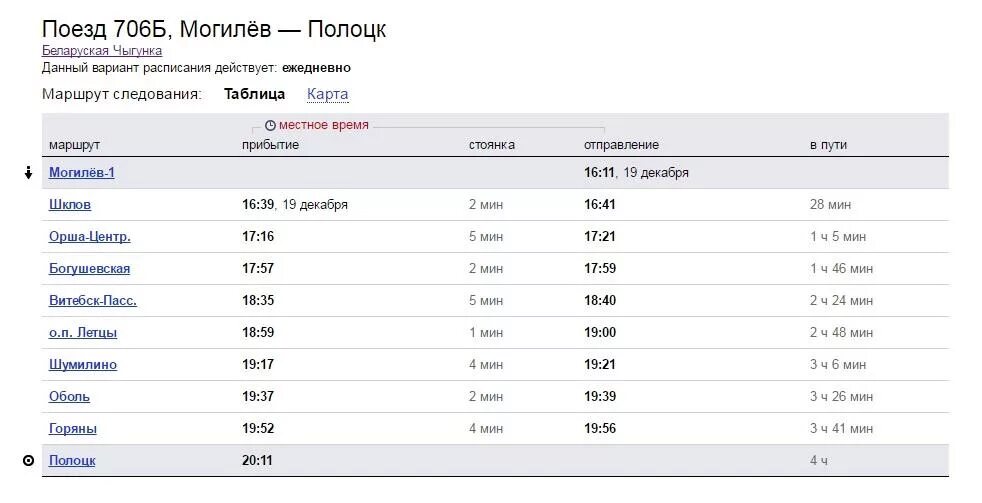Open the Шклов station link
The height and width of the screenshot is (503, 982).
(x=70, y=204)
